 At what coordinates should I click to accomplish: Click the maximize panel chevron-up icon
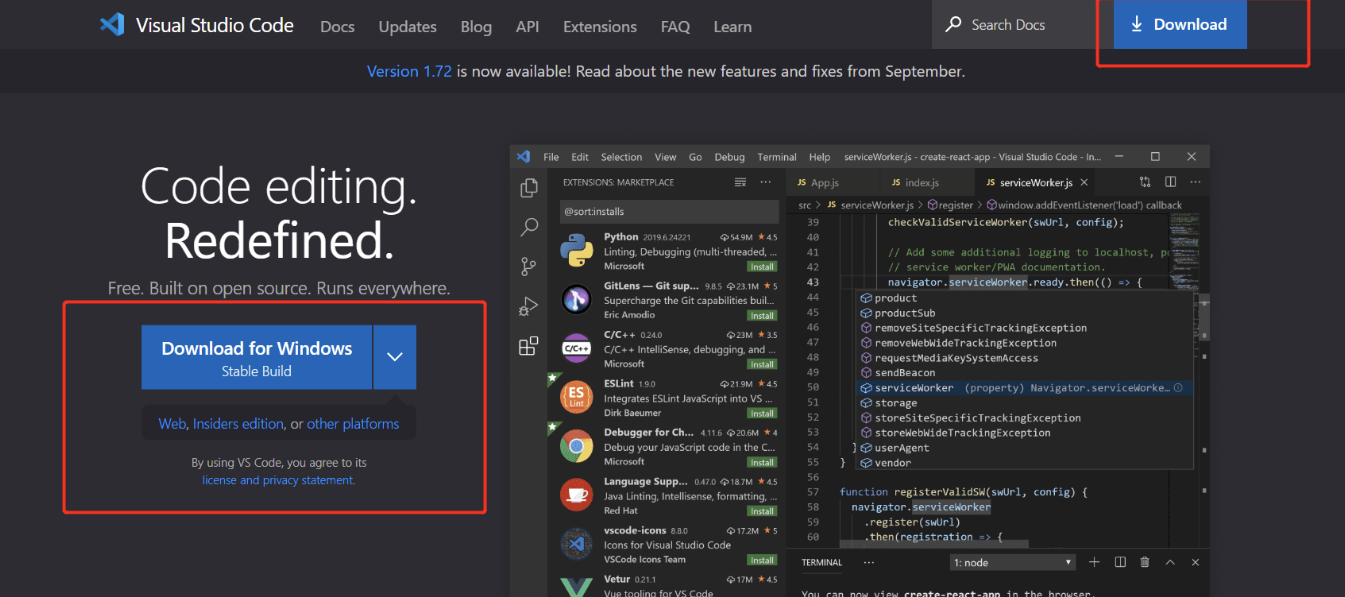click(x=1170, y=562)
